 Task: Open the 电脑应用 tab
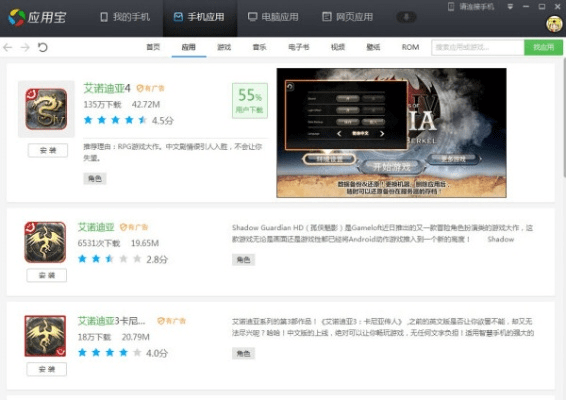(x=273, y=17)
